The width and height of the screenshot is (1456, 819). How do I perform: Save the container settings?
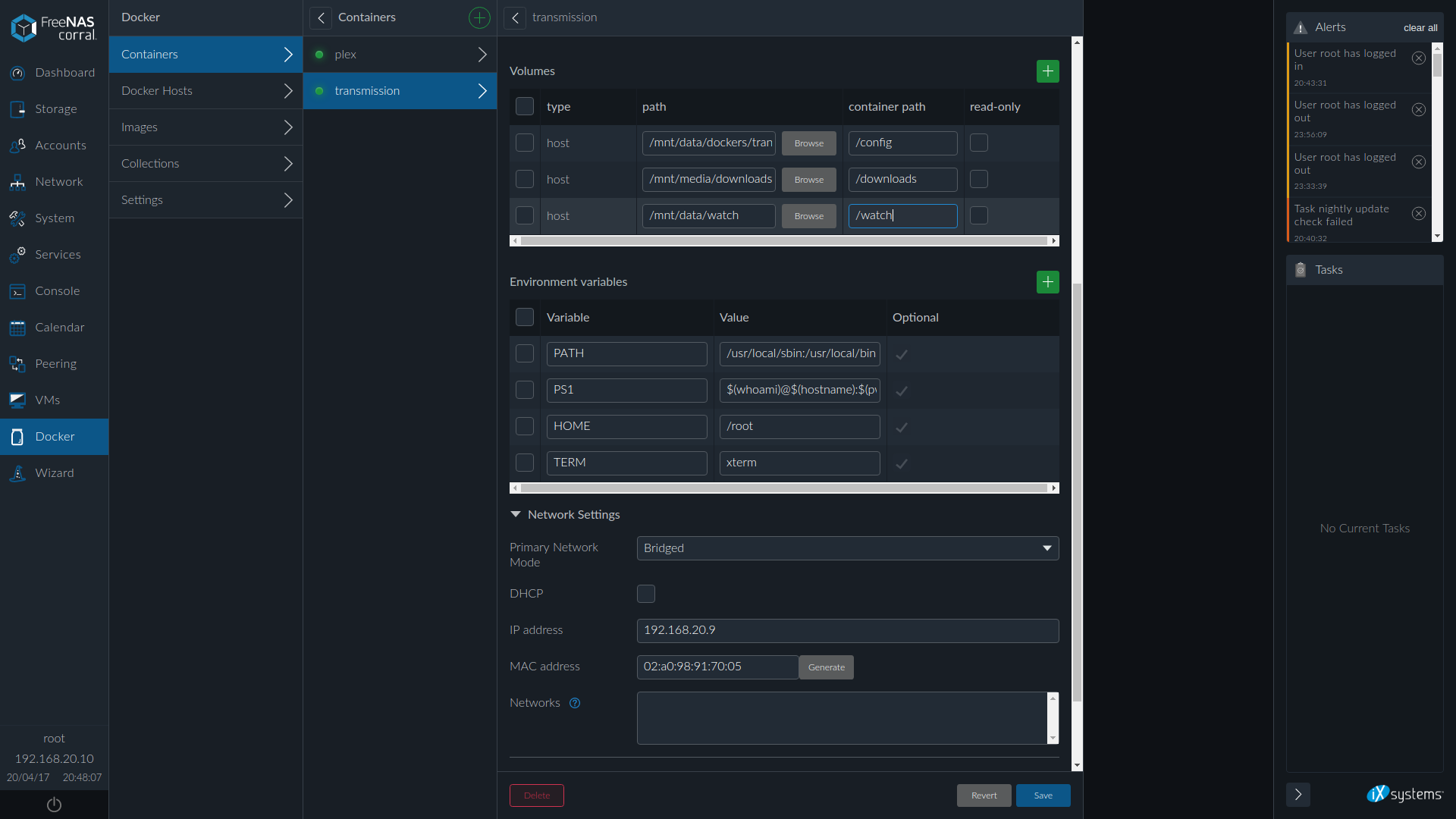tap(1043, 795)
